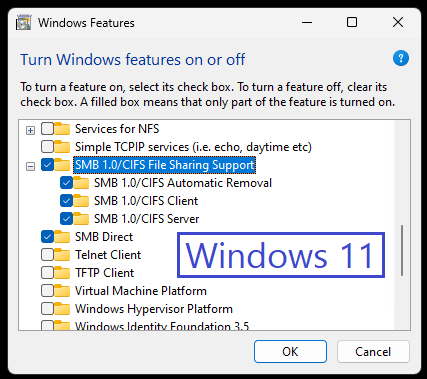The image size is (427, 379).
Task: Open the blue help question mark icon
Action: click(x=401, y=59)
